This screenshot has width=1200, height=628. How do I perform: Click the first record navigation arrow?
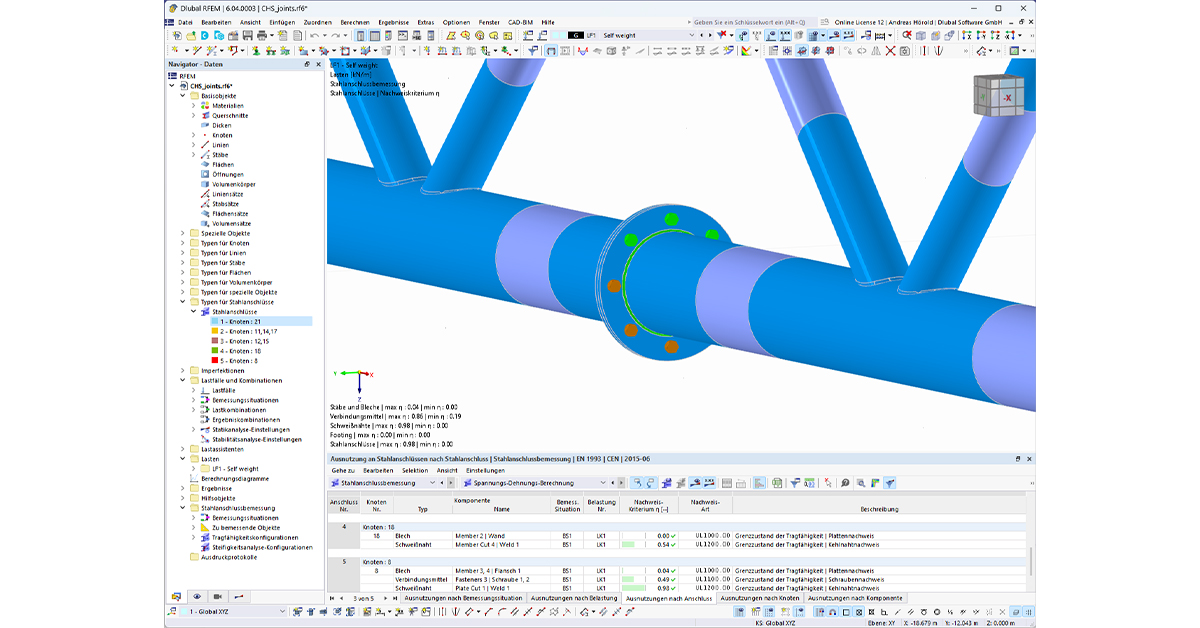pyautogui.click(x=332, y=598)
